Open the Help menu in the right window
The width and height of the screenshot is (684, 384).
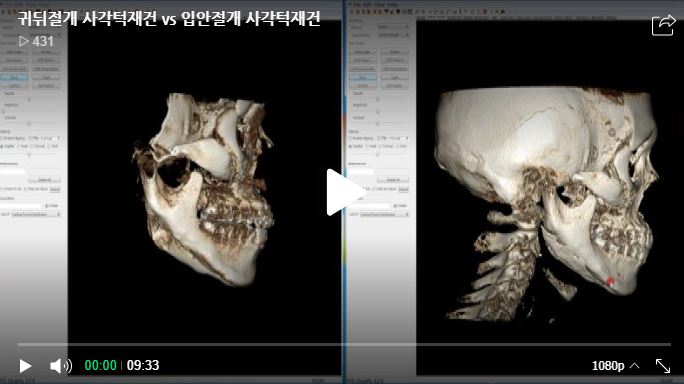(x=392, y=5)
